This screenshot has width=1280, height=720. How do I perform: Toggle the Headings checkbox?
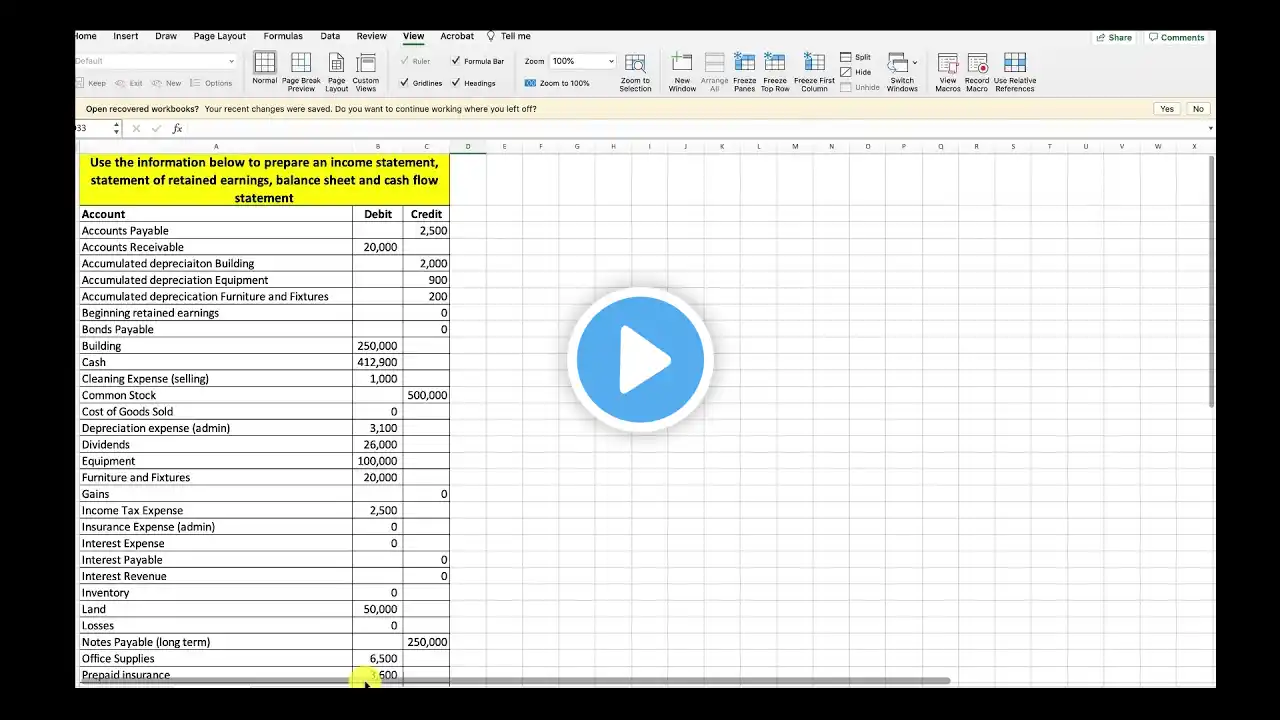coord(456,83)
